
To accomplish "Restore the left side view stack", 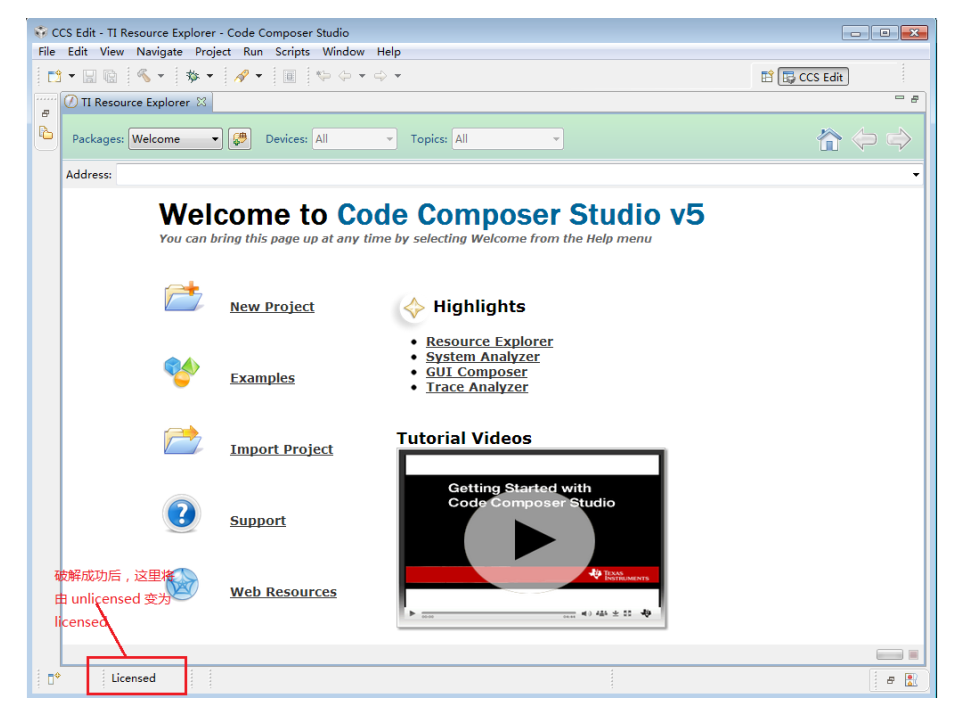I will 46,113.
